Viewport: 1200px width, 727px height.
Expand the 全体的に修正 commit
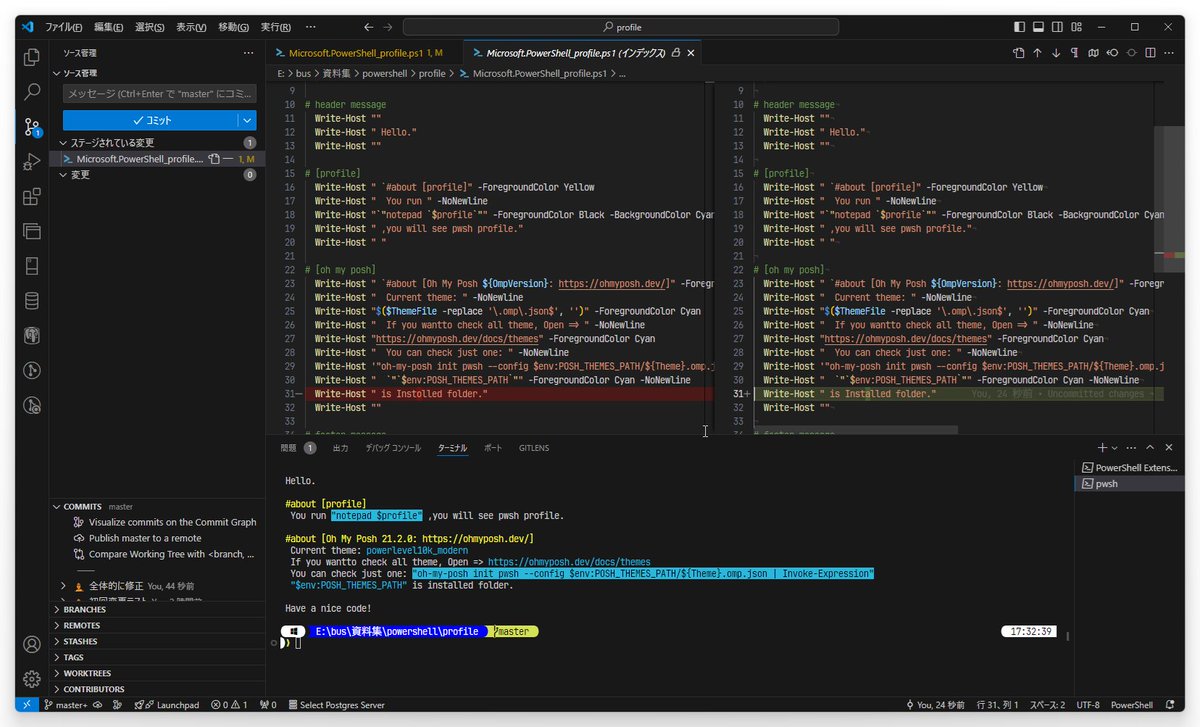64,585
